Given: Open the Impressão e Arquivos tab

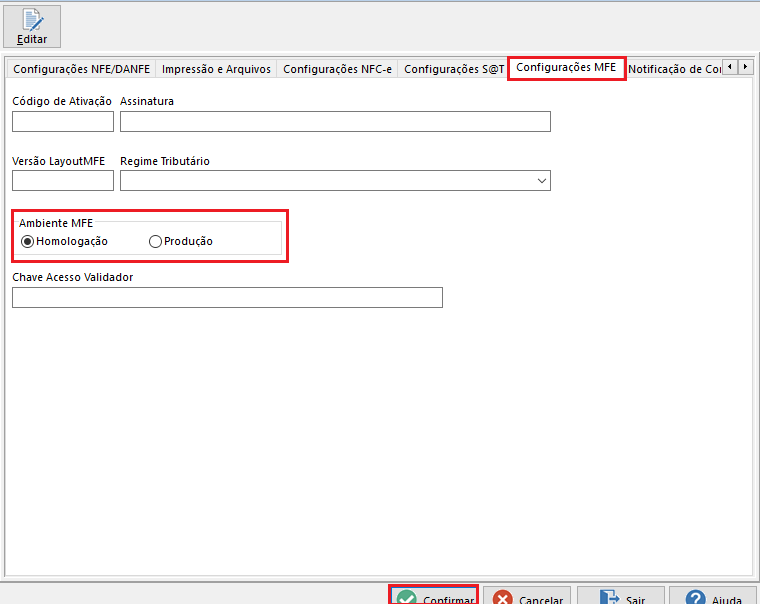Looking at the screenshot, I should tap(216, 69).
